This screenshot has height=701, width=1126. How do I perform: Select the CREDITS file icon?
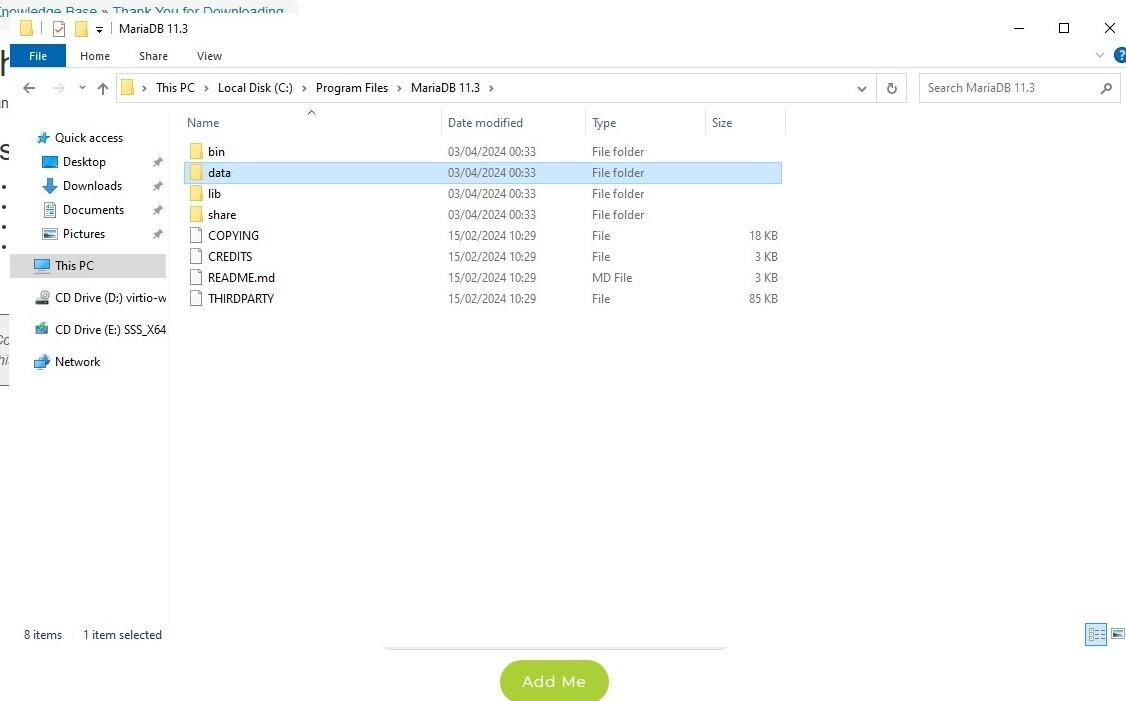click(x=196, y=256)
